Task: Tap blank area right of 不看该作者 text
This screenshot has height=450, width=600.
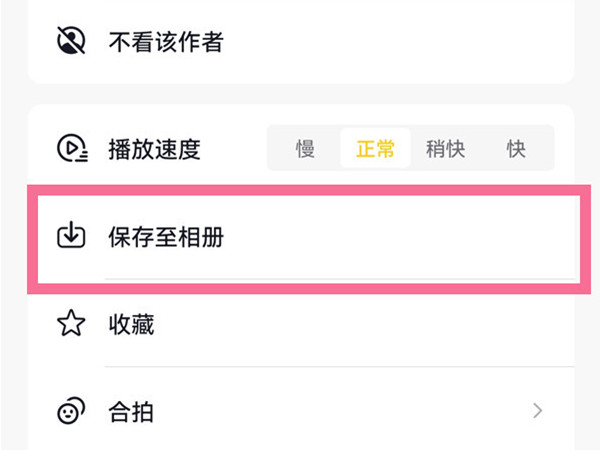Action: (400, 41)
